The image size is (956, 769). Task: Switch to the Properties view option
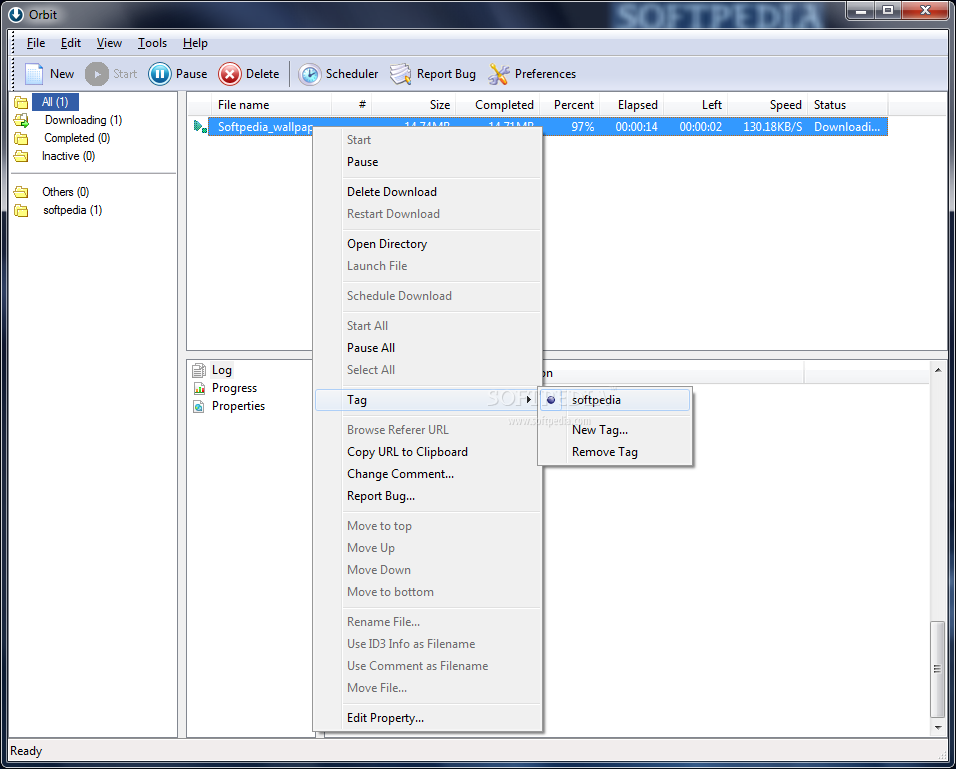click(233, 406)
